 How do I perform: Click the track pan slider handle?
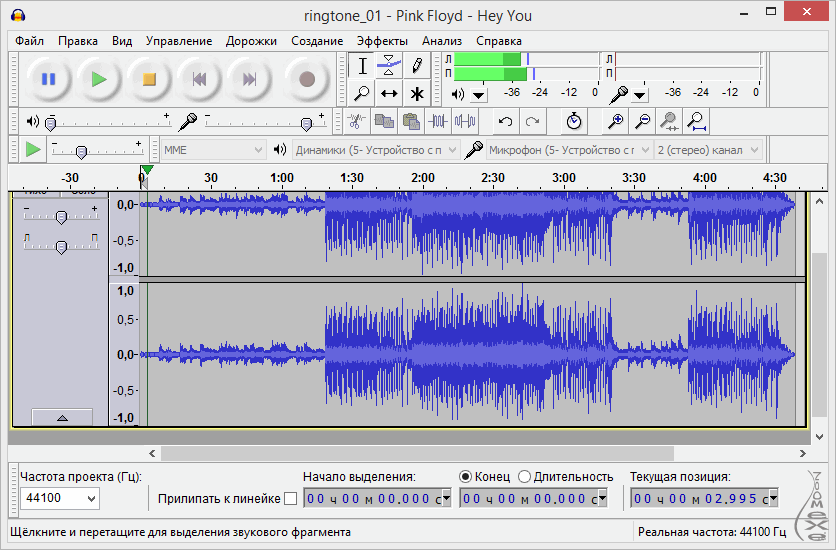click(x=61, y=247)
